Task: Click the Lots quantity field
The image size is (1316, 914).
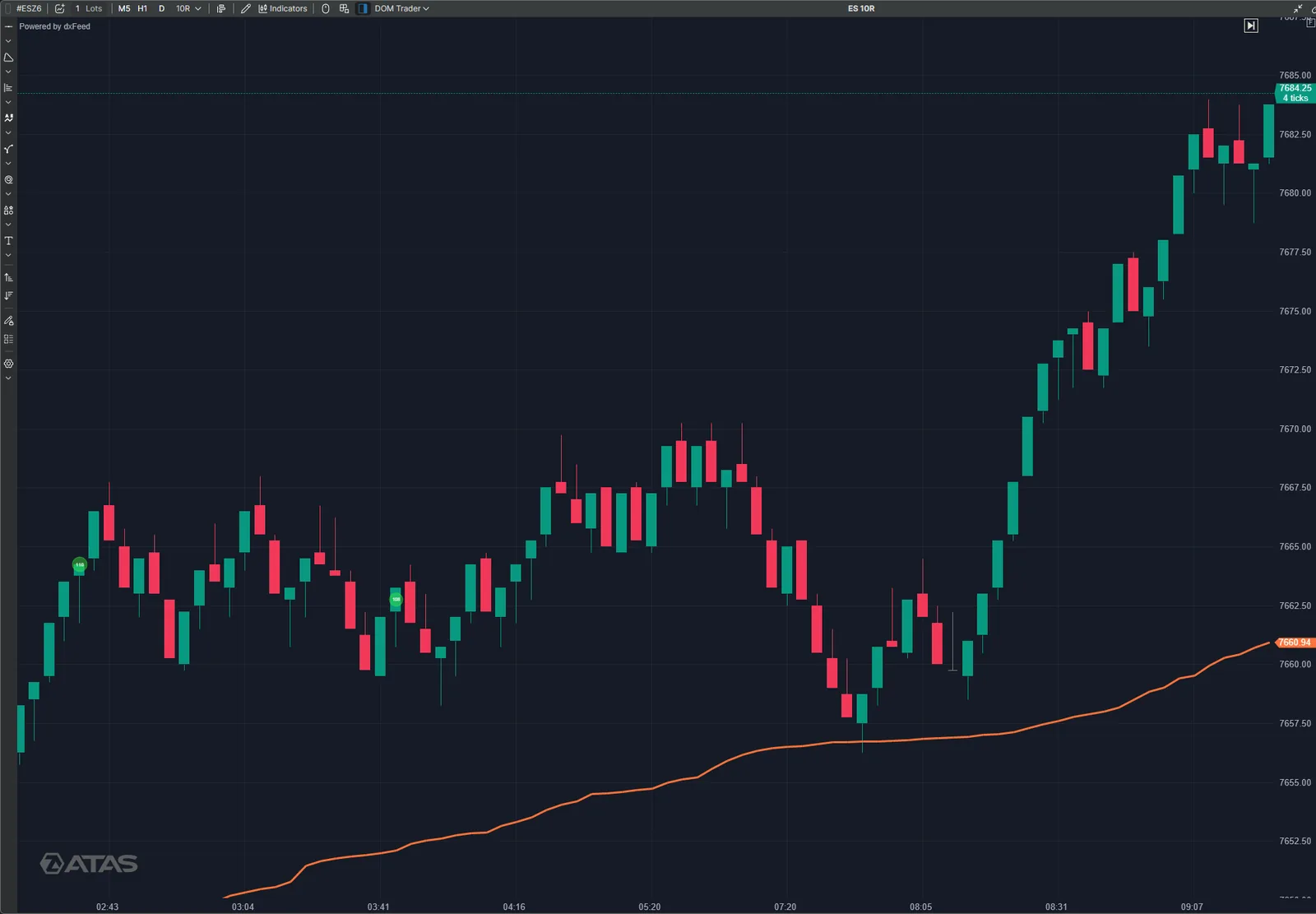Action: 89,8
